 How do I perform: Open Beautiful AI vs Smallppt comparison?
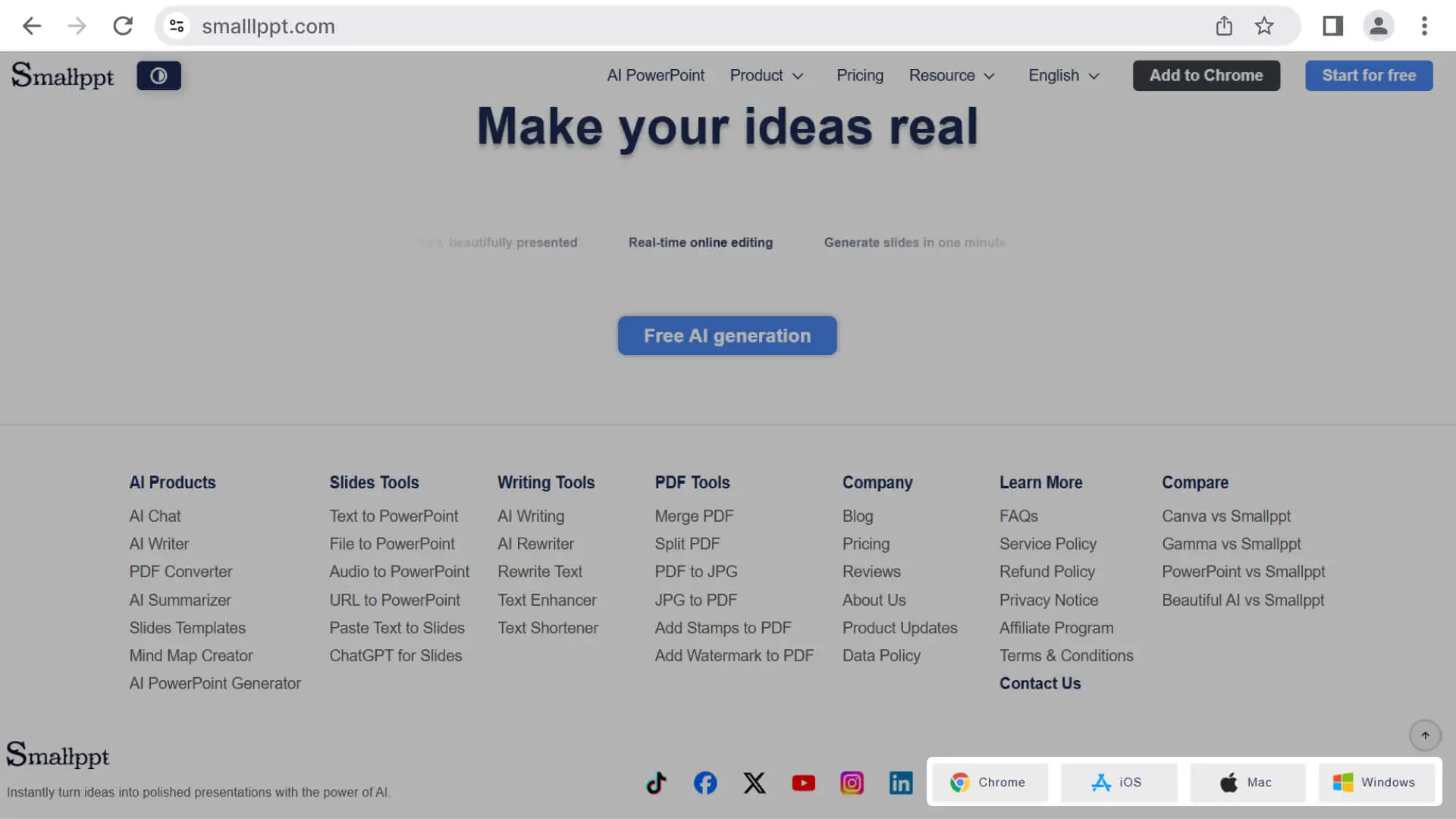coord(1243,600)
